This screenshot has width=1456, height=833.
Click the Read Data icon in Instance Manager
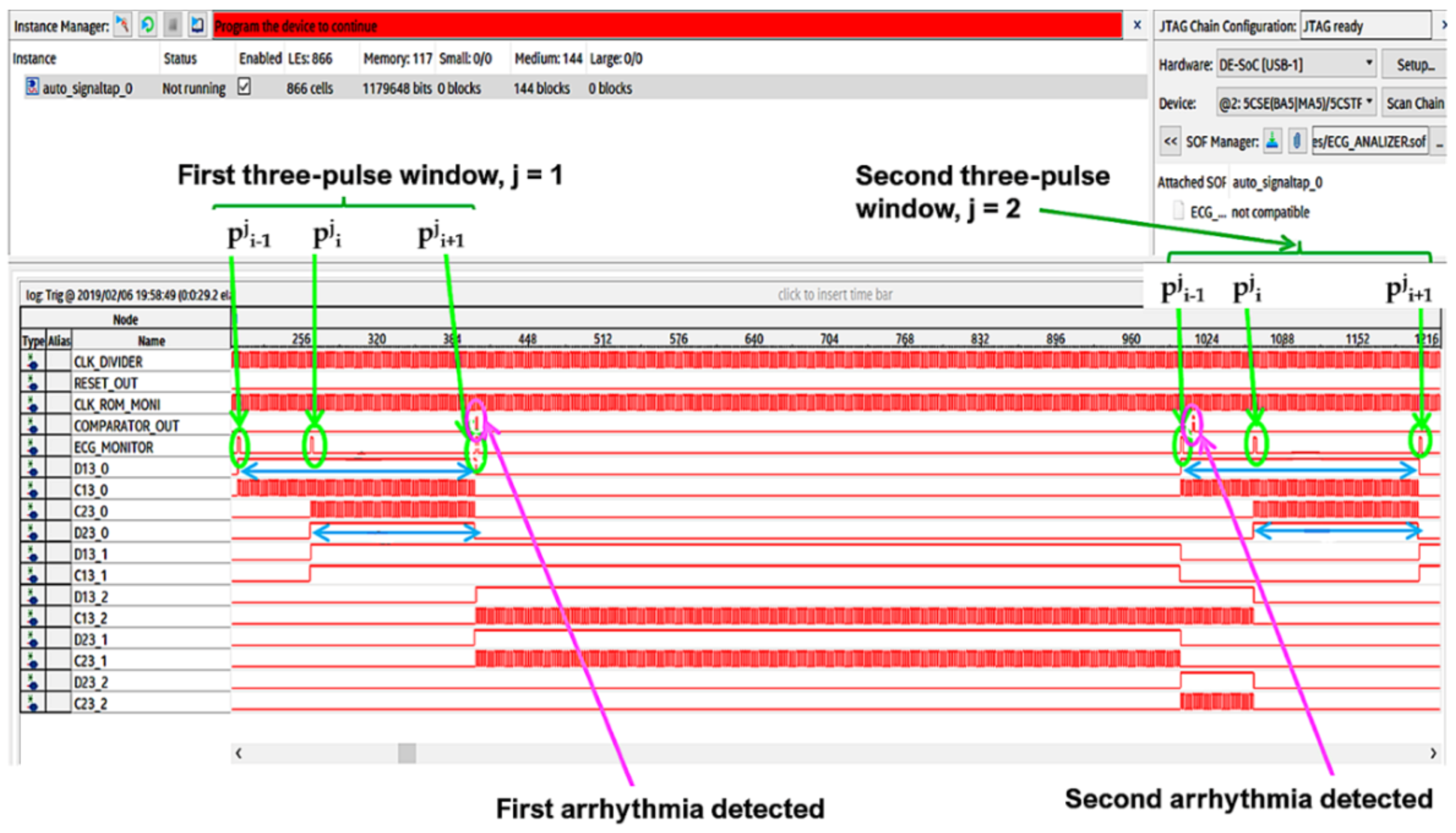click(x=197, y=25)
